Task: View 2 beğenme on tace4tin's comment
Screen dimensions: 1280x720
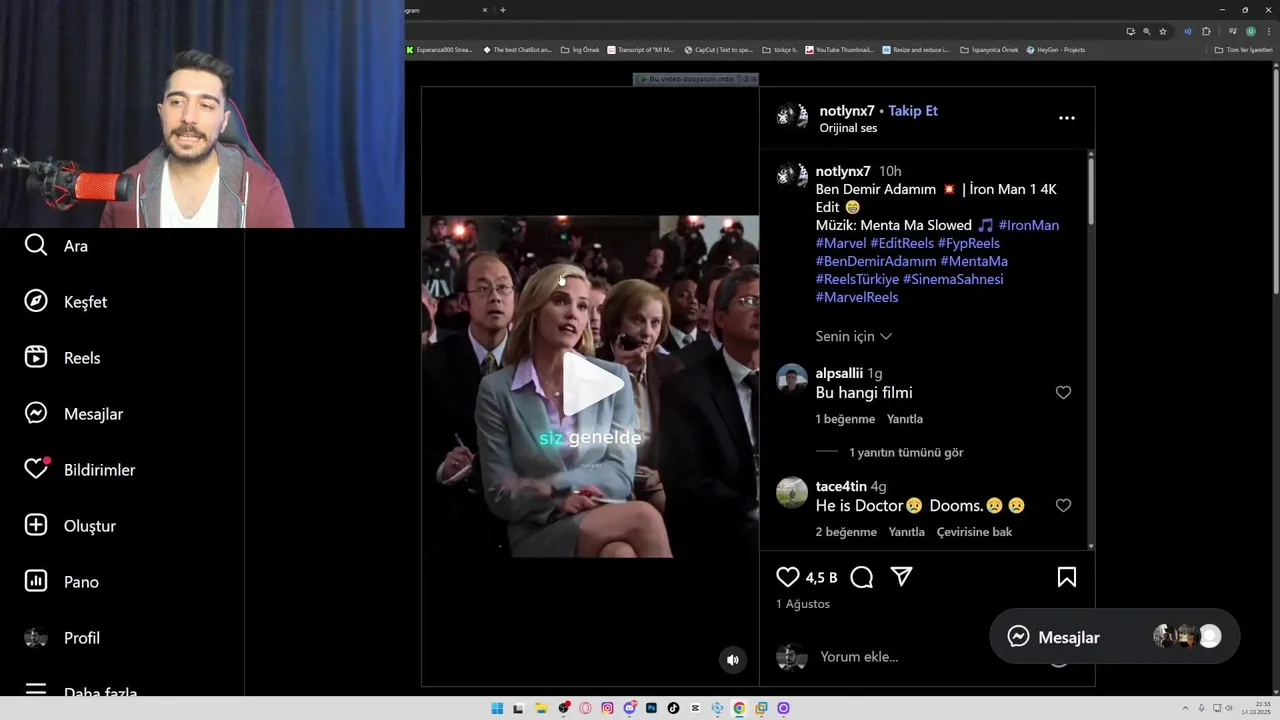Action: [x=846, y=532]
